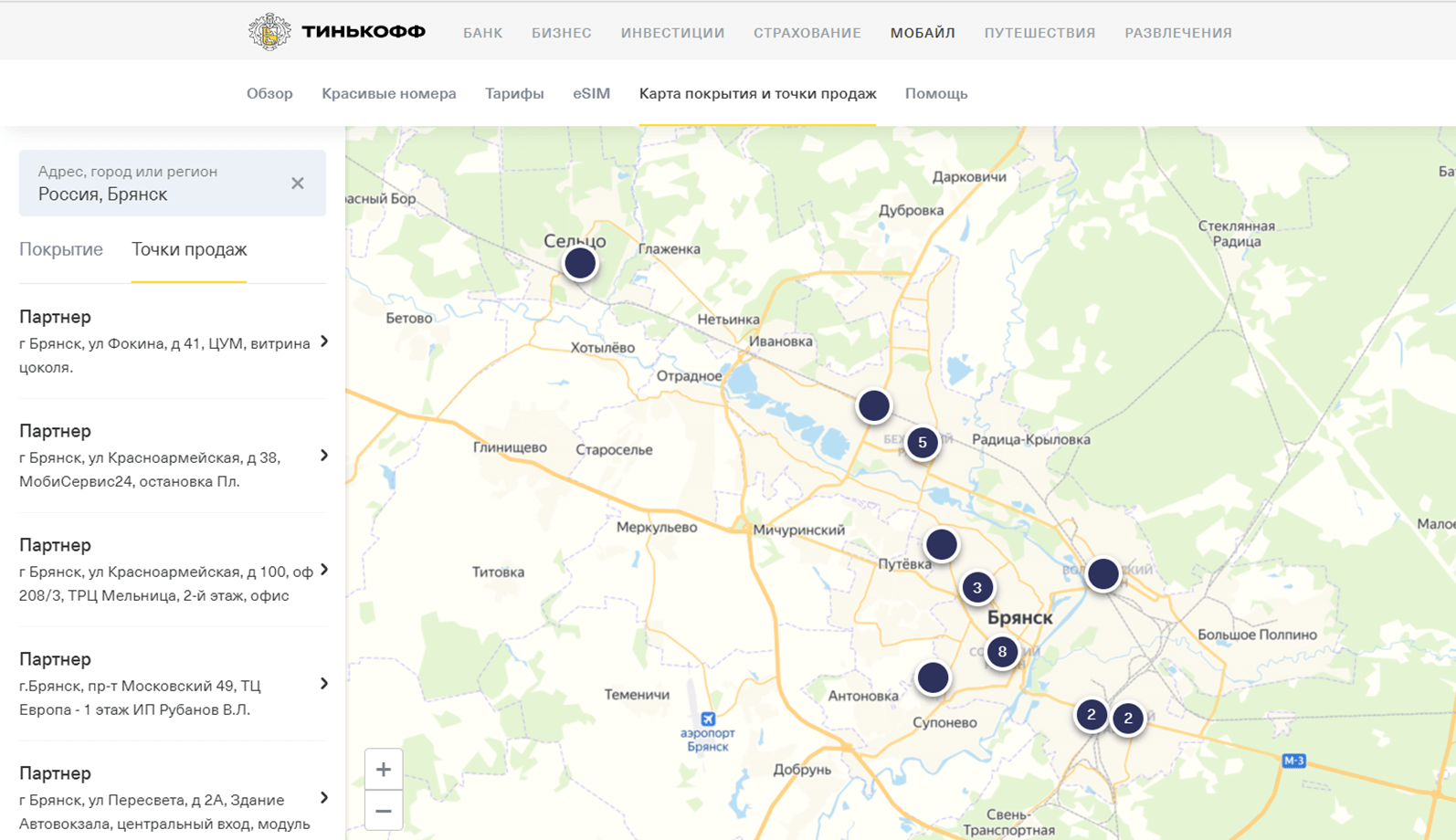
Task: Open the Инвестиции section
Action: point(673,33)
